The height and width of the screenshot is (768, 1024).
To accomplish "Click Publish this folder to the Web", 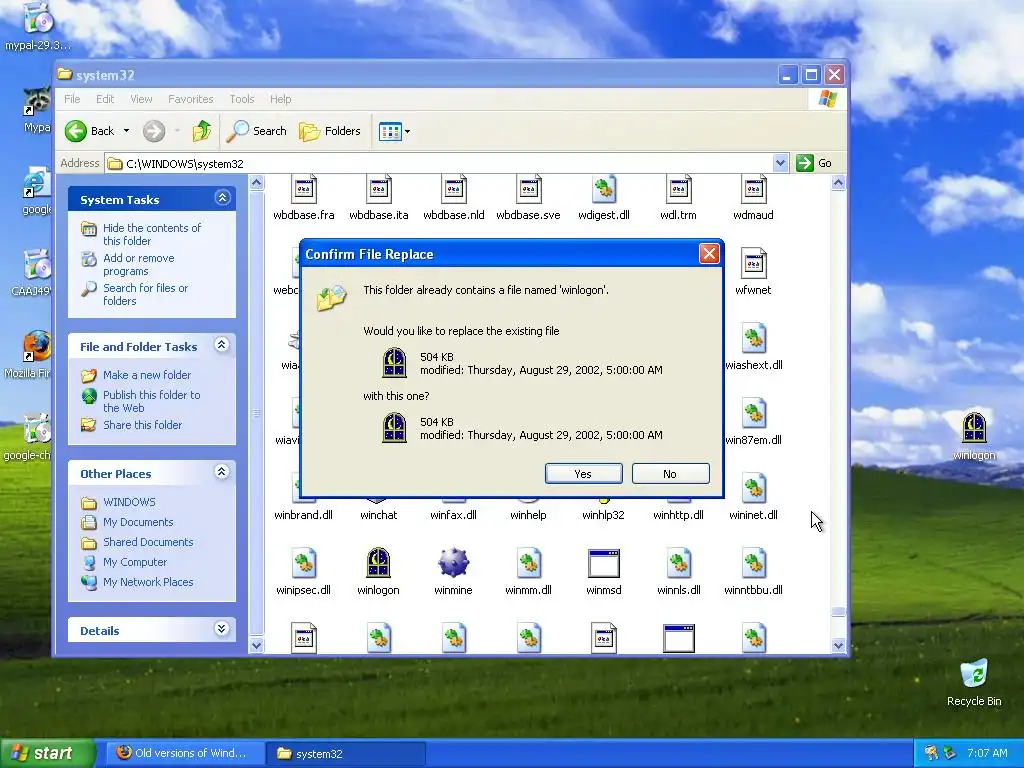I will coord(152,402).
